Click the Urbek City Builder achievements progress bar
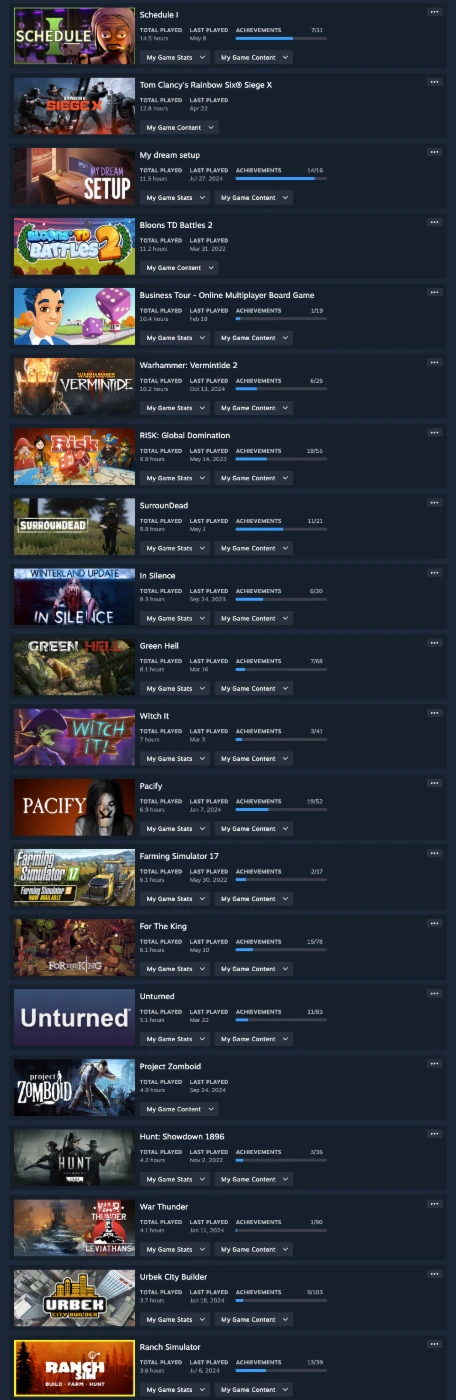The height and width of the screenshot is (1400, 456). click(x=281, y=1300)
